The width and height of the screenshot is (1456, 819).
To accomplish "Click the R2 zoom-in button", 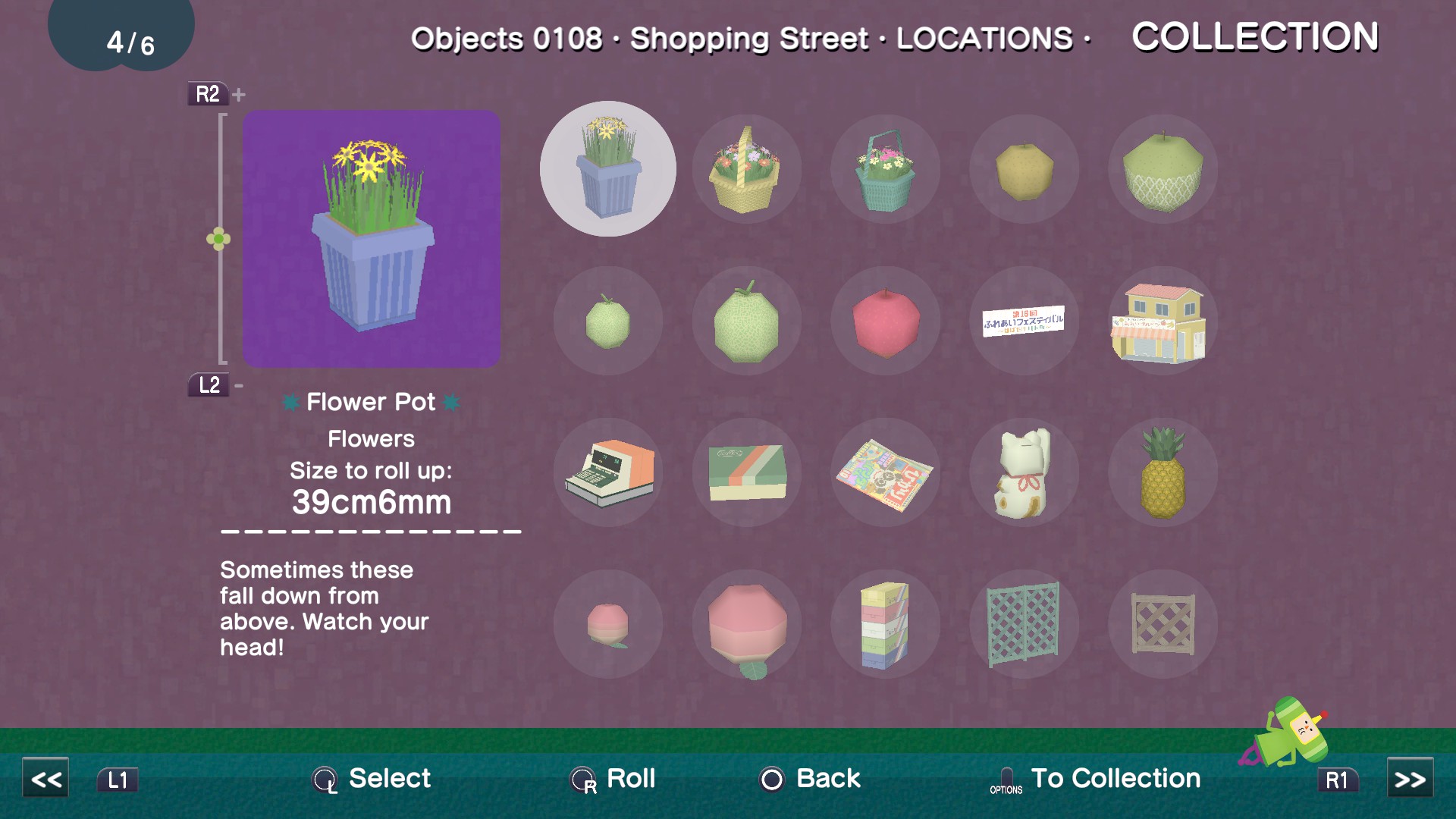I will click(208, 94).
